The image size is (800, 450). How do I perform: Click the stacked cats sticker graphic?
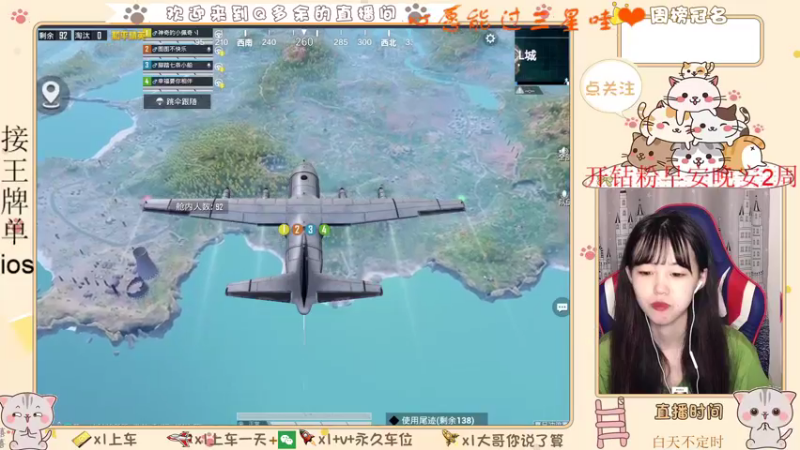click(x=697, y=115)
